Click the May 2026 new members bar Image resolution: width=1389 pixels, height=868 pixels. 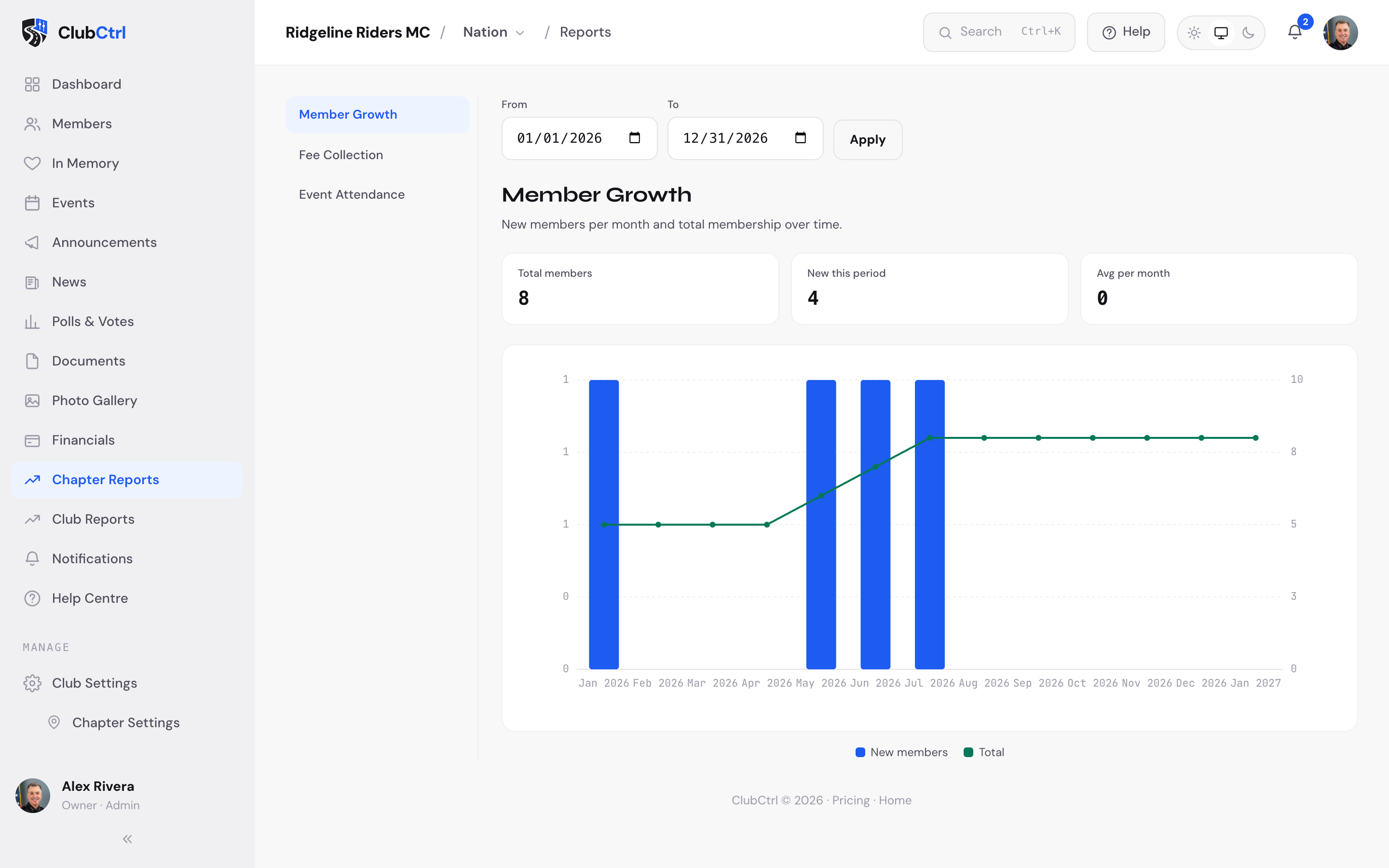tap(821, 524)
